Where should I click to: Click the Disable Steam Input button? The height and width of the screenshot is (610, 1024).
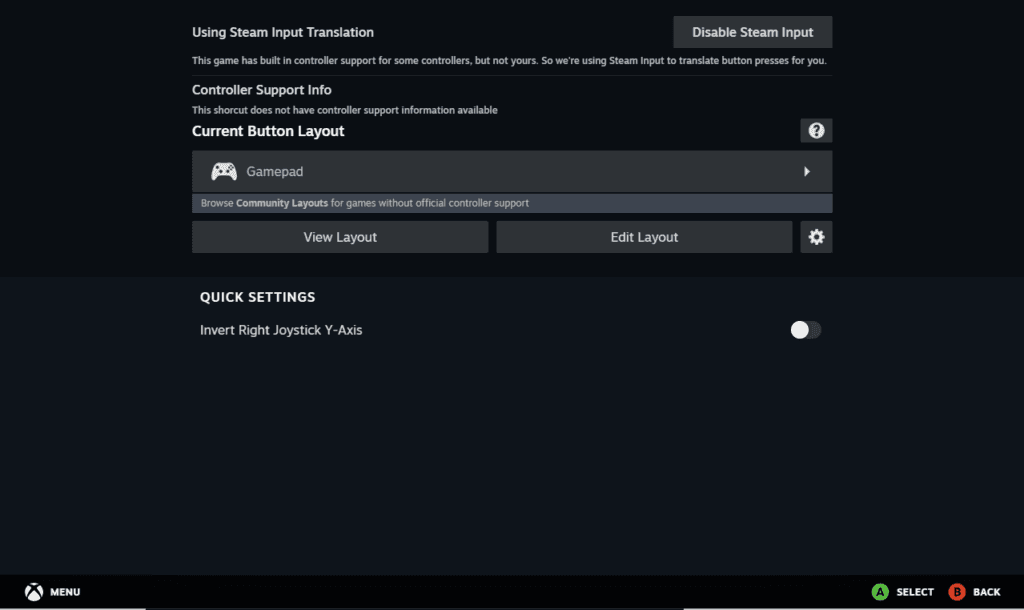click(x=752, y=31)
